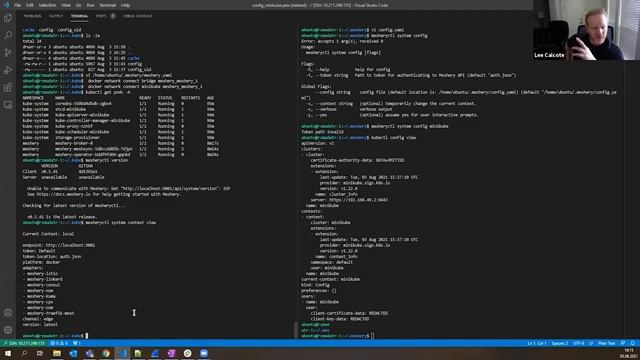
Task: Click the taskbar clock and date
Action: click(629, 353)
